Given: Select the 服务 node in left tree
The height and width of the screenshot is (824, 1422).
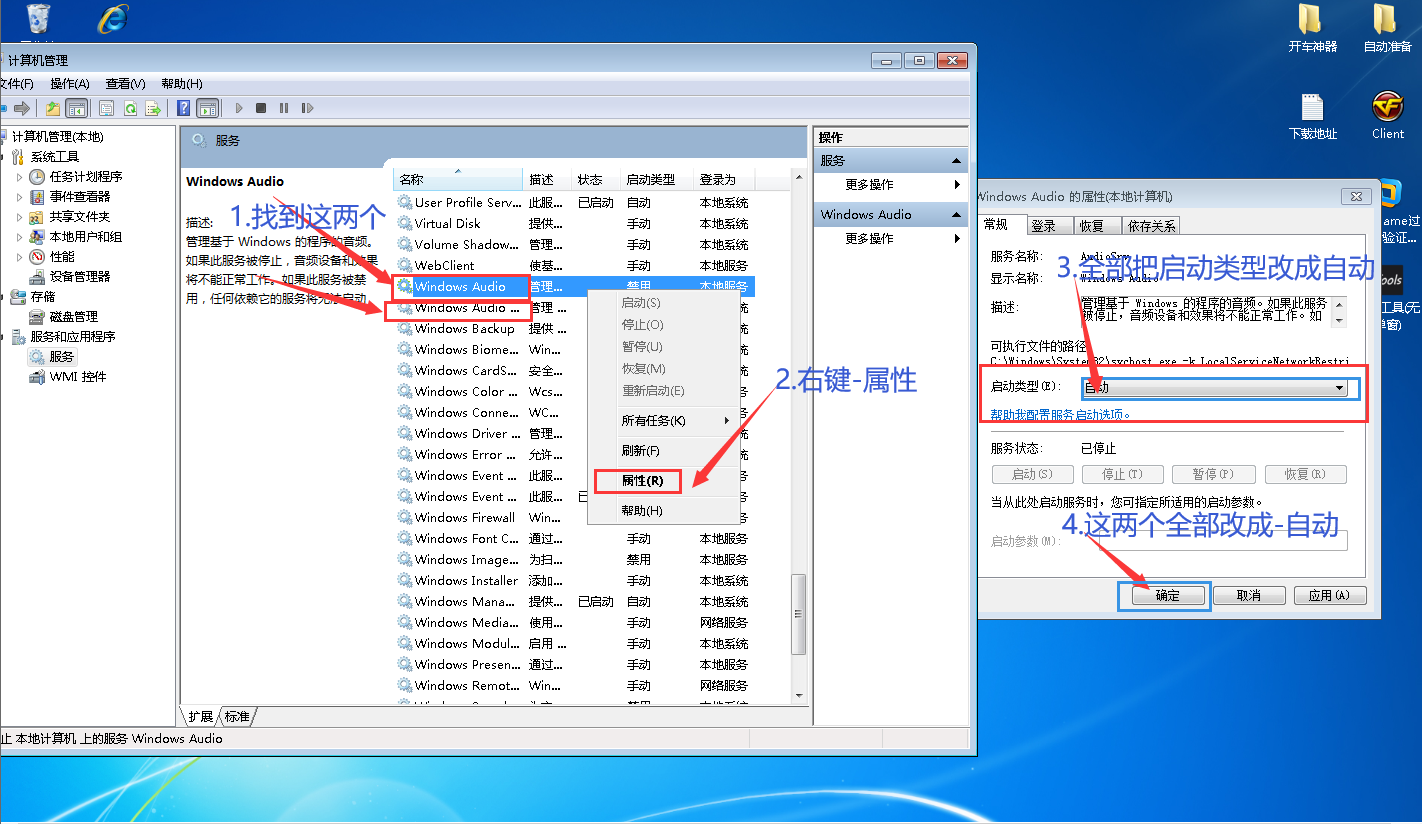Looking at the screenshot, I should coord(62,356).
